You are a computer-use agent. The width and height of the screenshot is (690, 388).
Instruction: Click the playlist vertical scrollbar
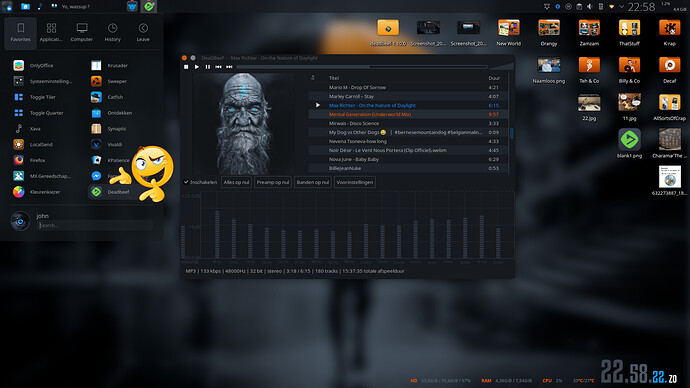coord(511,133)
